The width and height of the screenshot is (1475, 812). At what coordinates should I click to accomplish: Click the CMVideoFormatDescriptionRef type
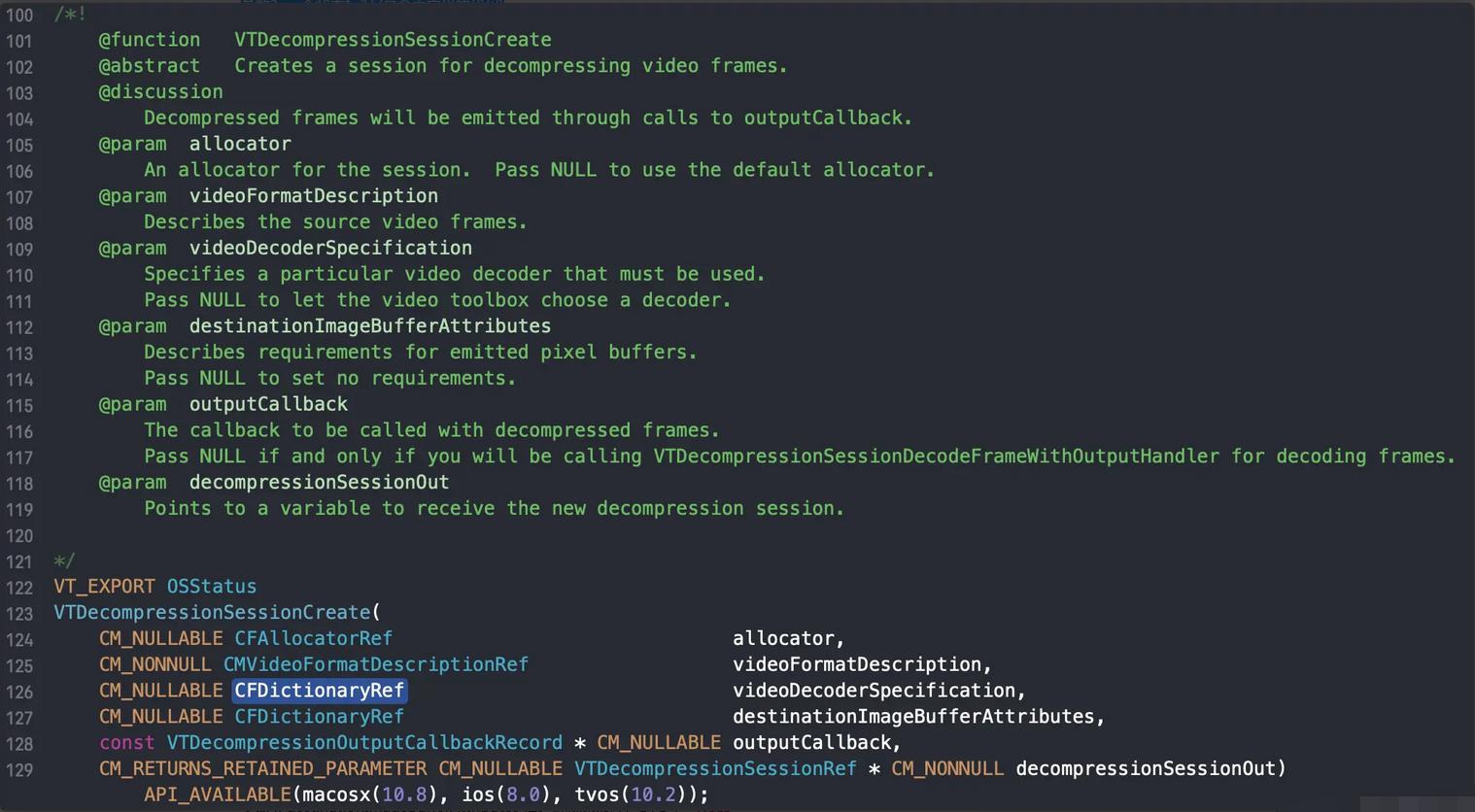pos(375,664)
